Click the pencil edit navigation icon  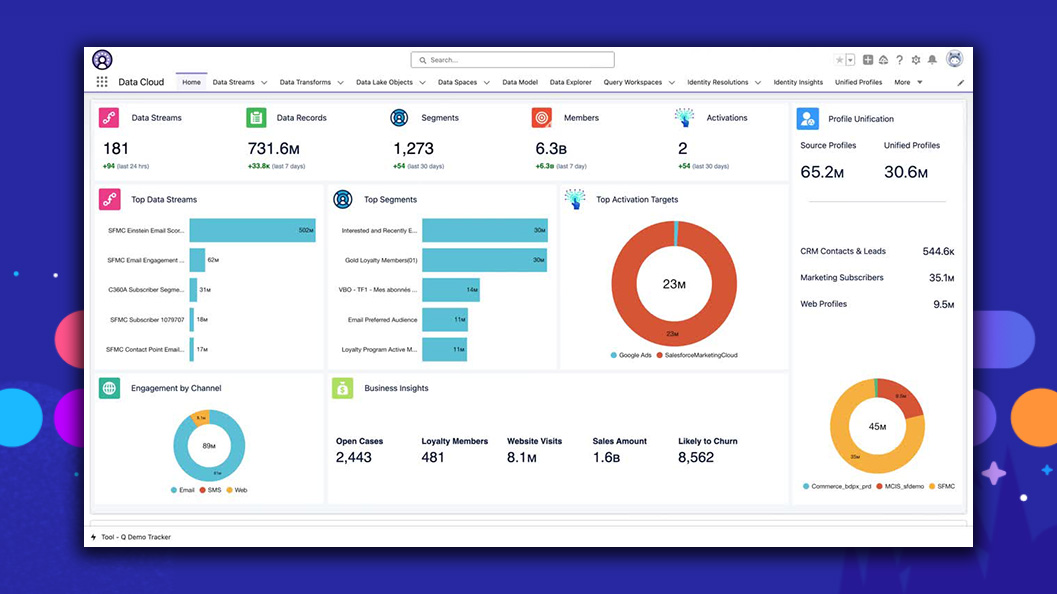pyautogui.click(x=961, y=83)
